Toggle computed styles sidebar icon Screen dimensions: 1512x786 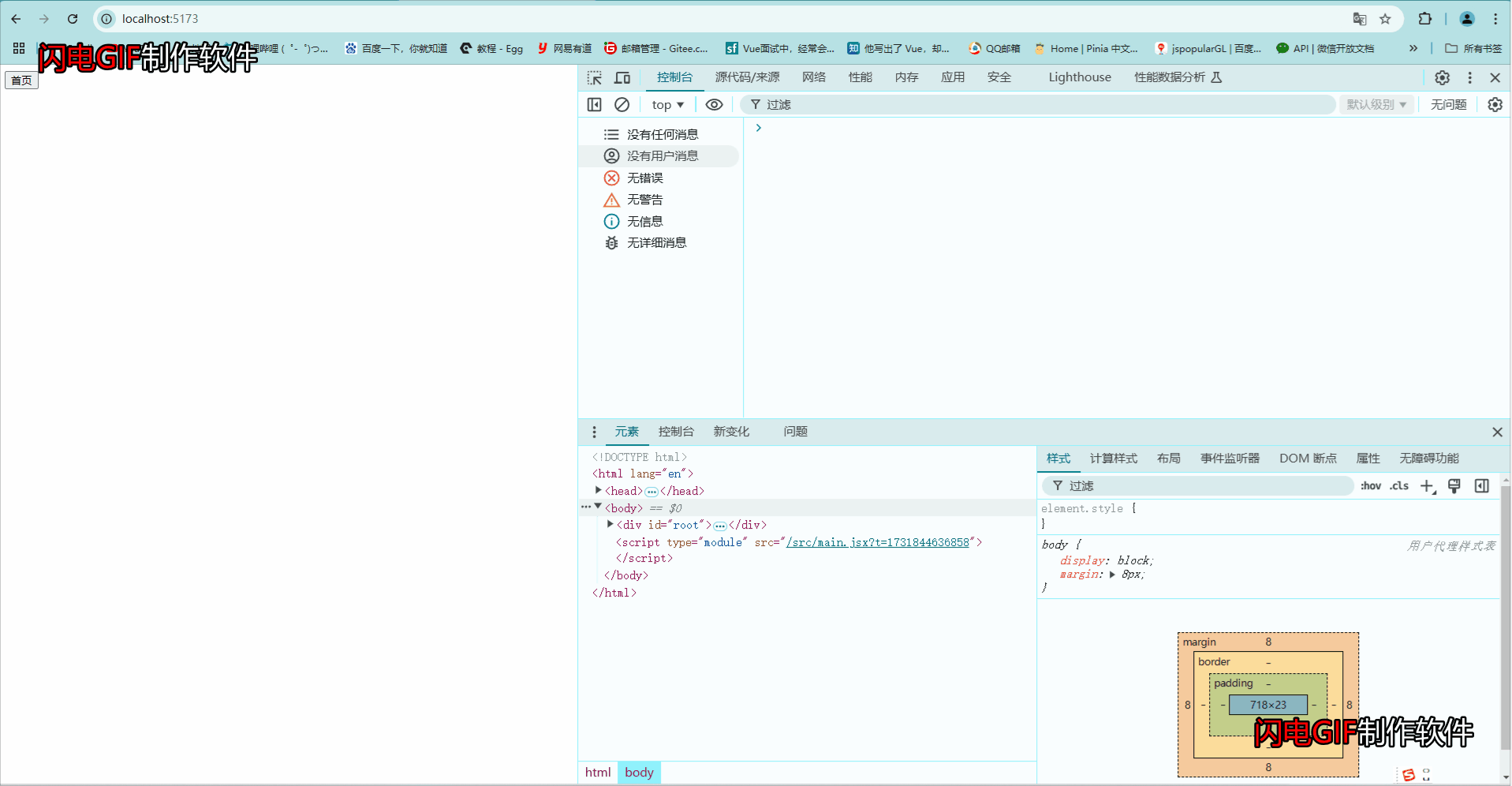[1482, 486]
